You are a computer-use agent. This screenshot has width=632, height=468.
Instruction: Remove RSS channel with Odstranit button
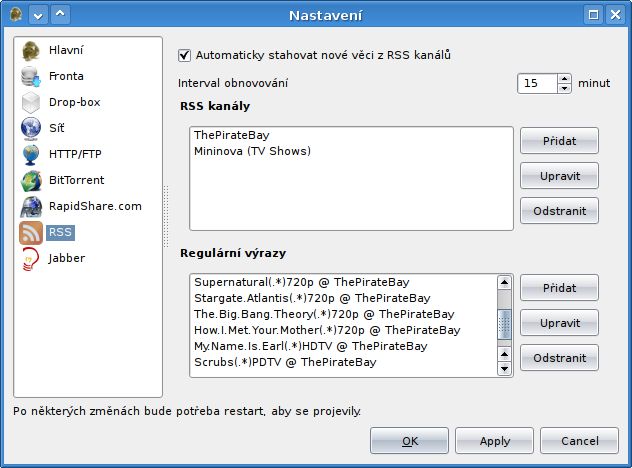(x=559, y=211)
